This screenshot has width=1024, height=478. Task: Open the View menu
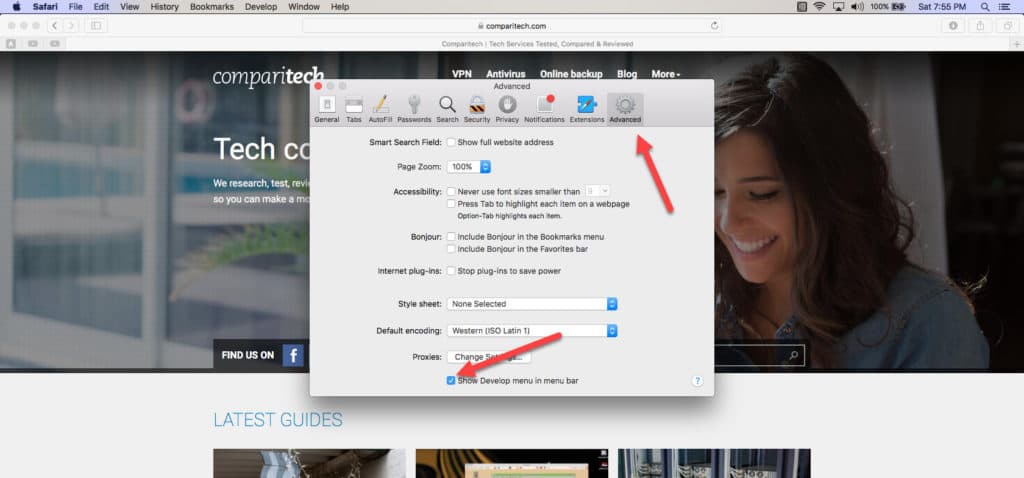(129, 7)
